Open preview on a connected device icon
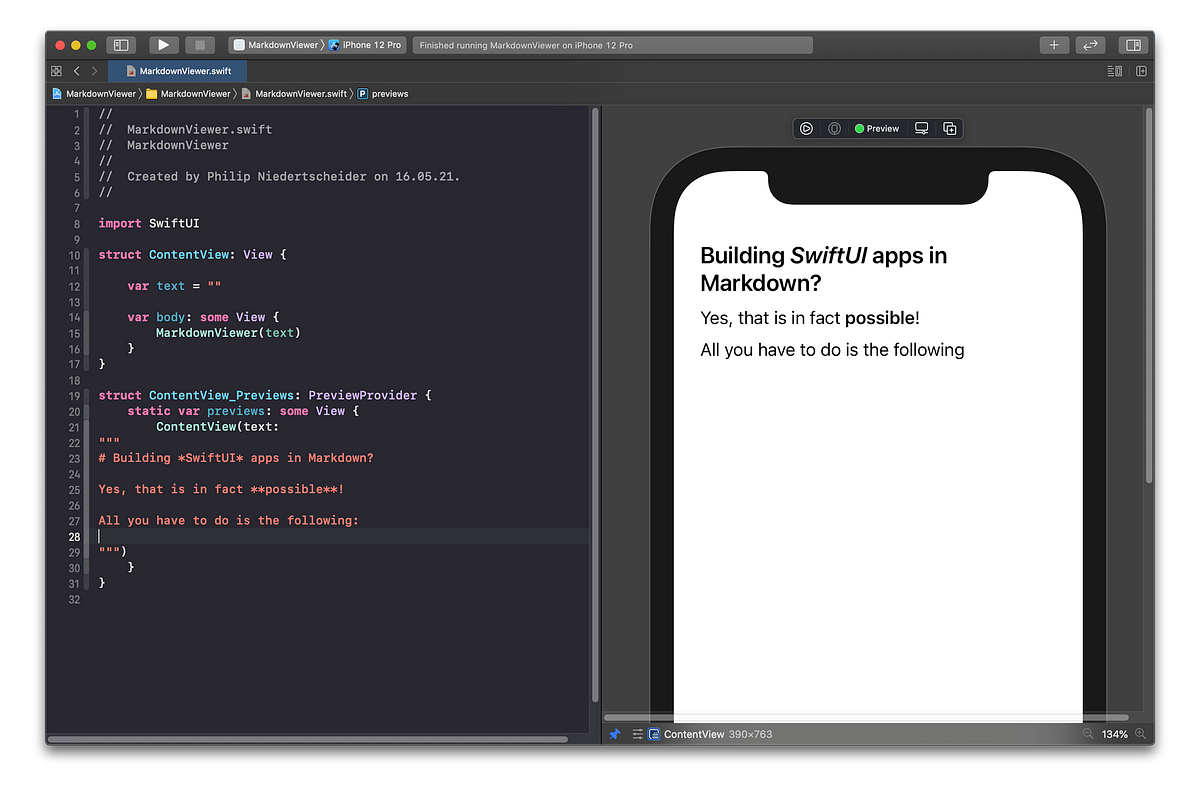This screenshot has height=805, width=1200. (921, 128)
